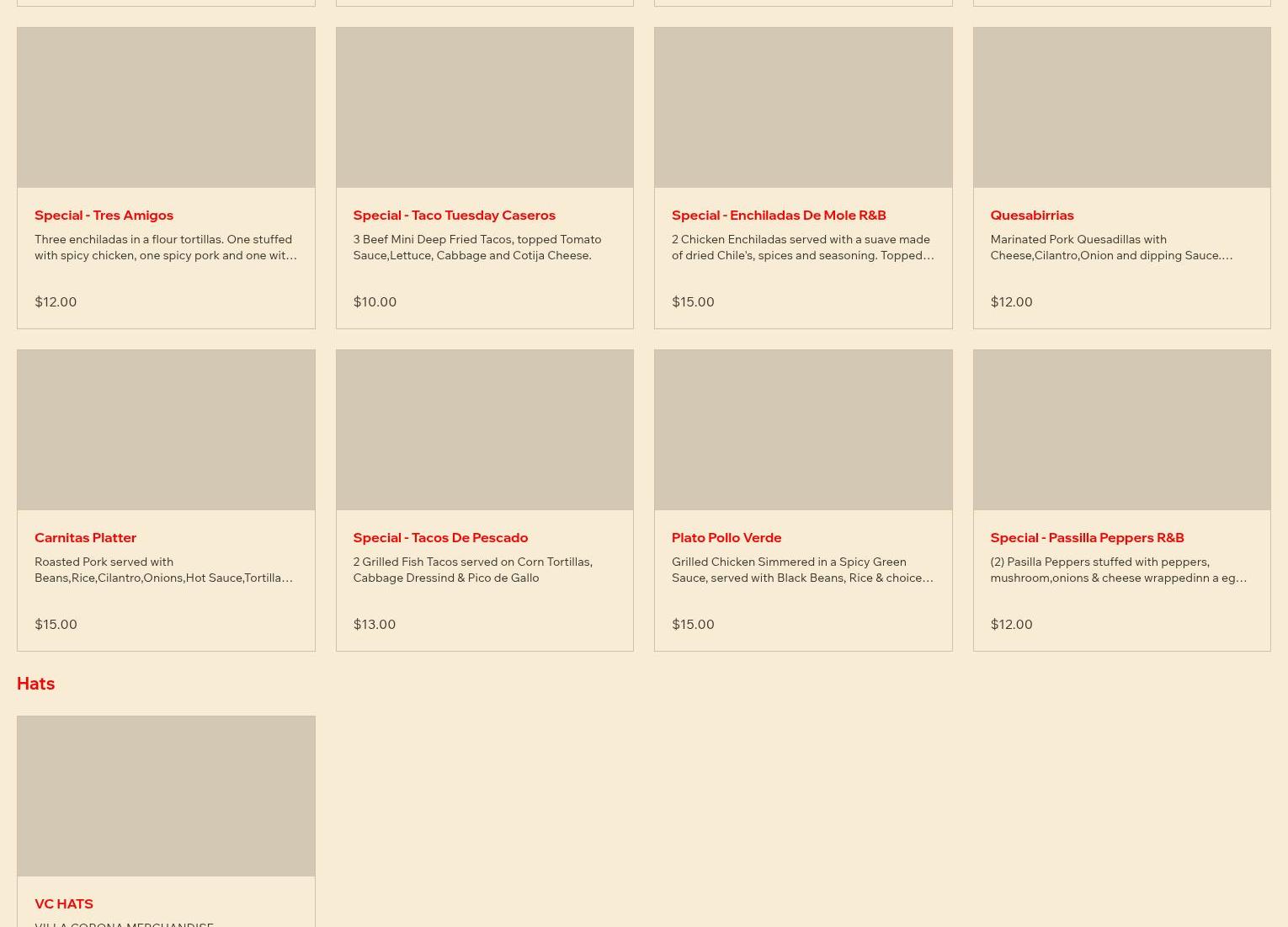Click the $15.00 price under Carnitas Platter

56,624
